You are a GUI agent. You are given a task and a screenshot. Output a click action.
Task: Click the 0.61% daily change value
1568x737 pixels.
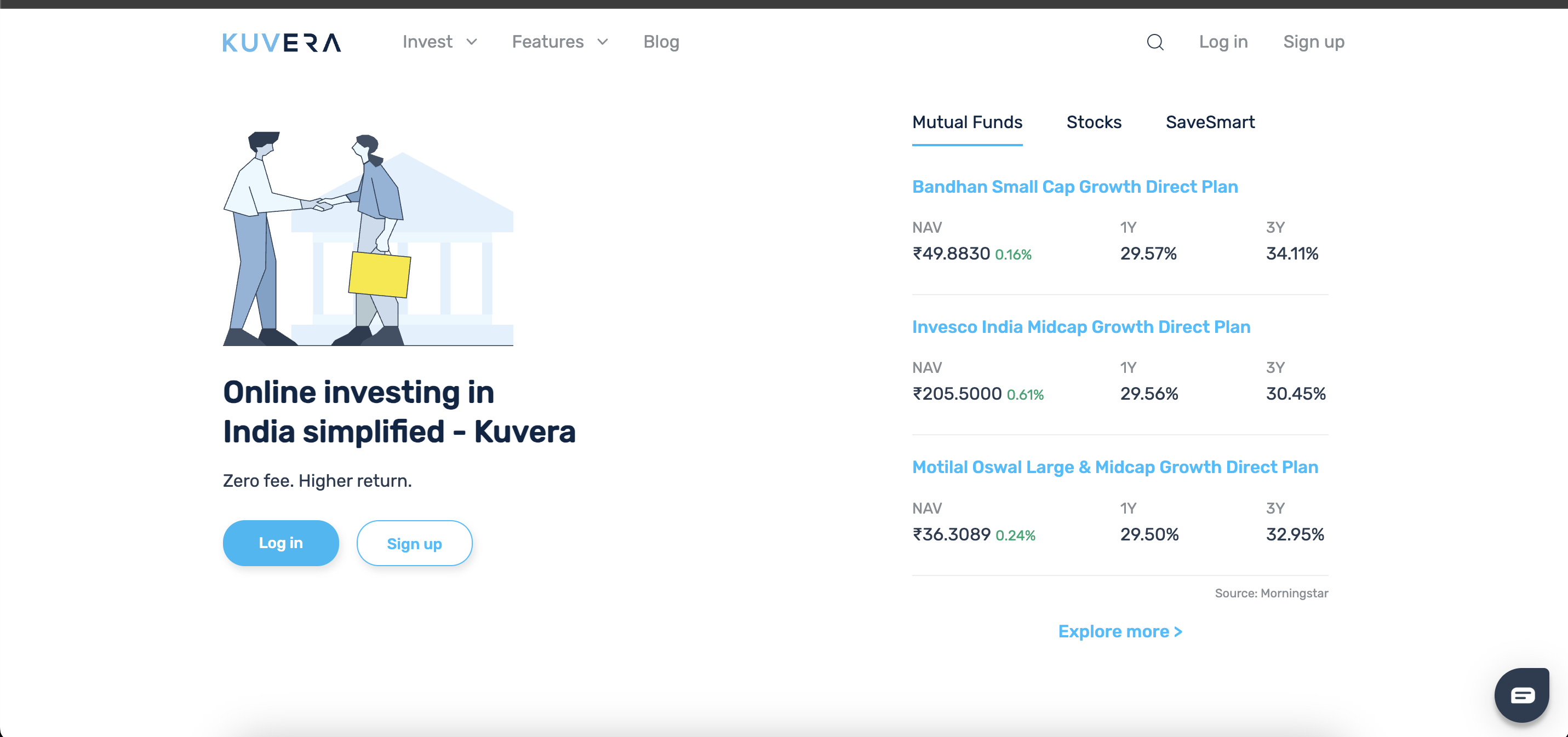pos(1025,395)
